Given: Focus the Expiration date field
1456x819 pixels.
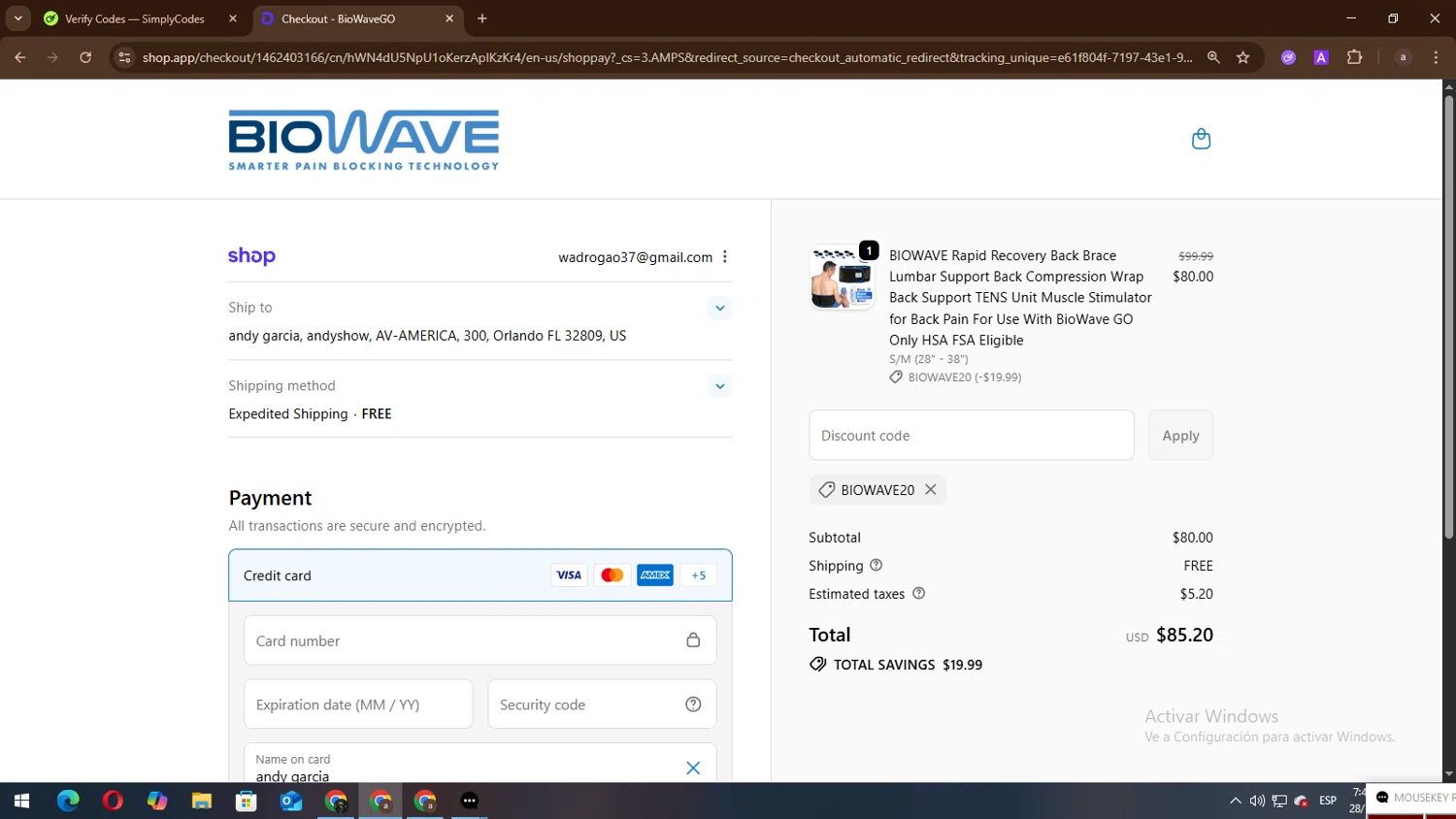Looking at the screenshot, I should [x=358, y=704].
